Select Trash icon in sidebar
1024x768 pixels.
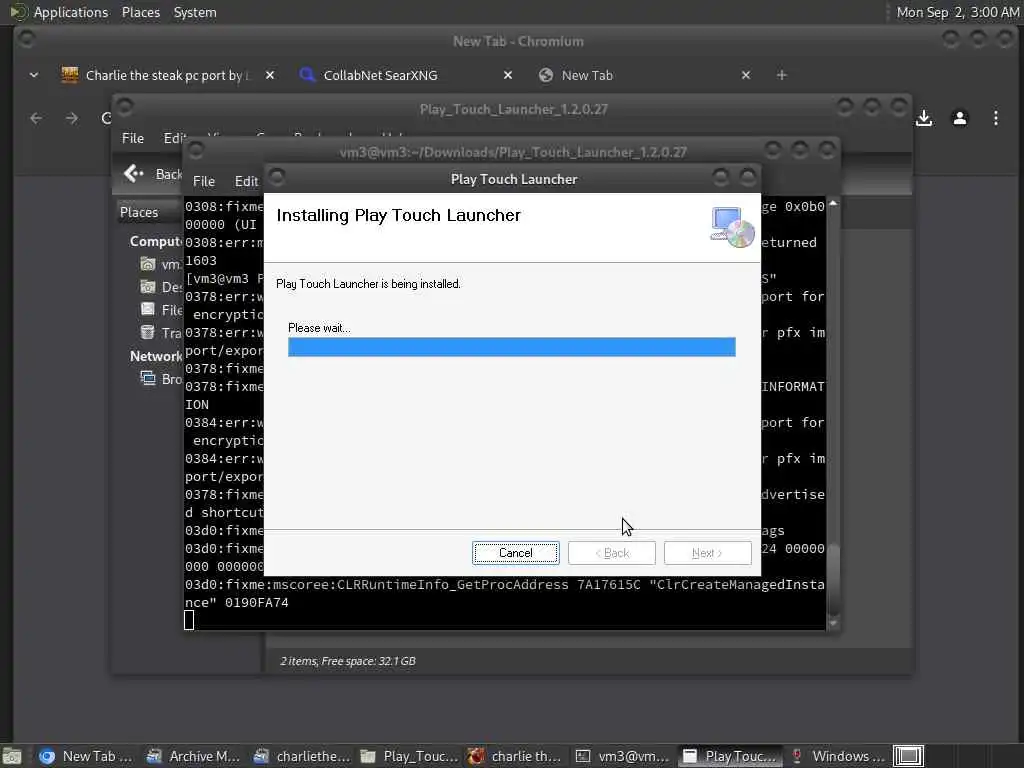pyautogui.click(x=148, y=332)
